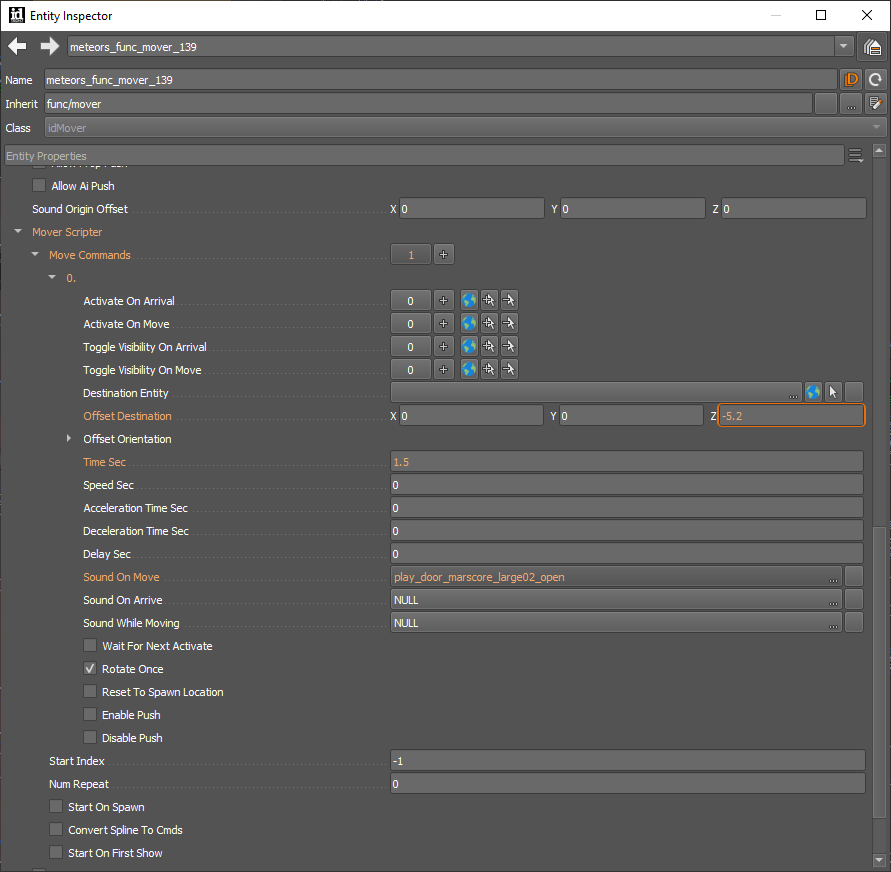Image resolution: width=891 pixels, height=872 pixels.
Task: Click the globe icon for Destination Entity
Action: (x=813, y=393)
